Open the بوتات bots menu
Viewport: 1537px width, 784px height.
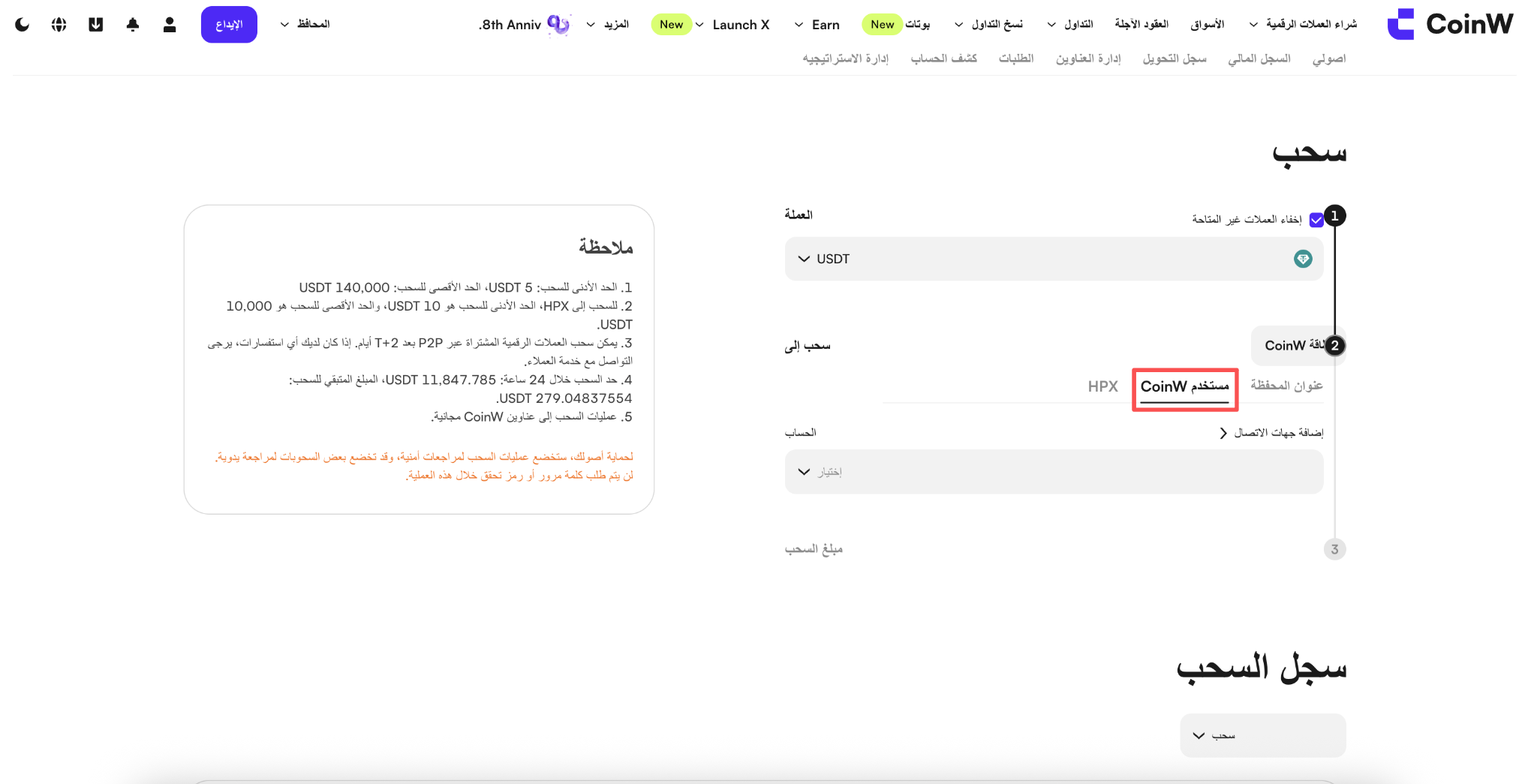tap(917, 25)
